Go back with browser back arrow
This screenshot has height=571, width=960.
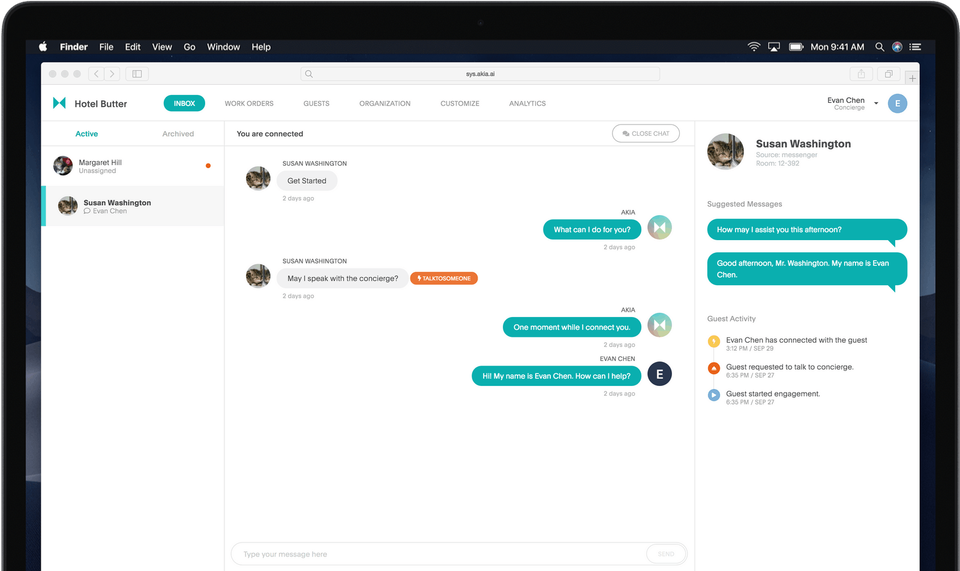(97, 74)
